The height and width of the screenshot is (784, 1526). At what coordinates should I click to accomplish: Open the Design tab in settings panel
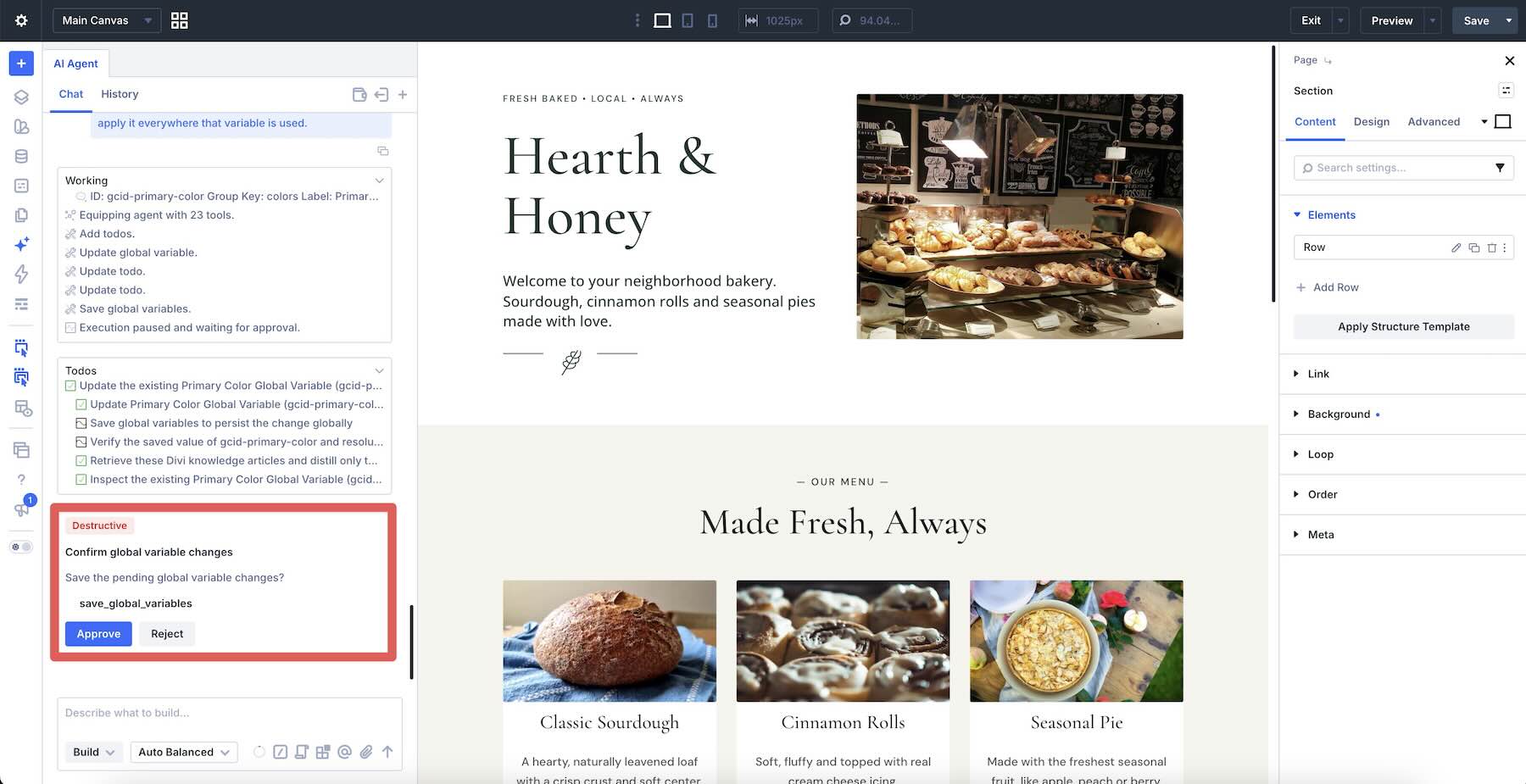pos(1371,122)
